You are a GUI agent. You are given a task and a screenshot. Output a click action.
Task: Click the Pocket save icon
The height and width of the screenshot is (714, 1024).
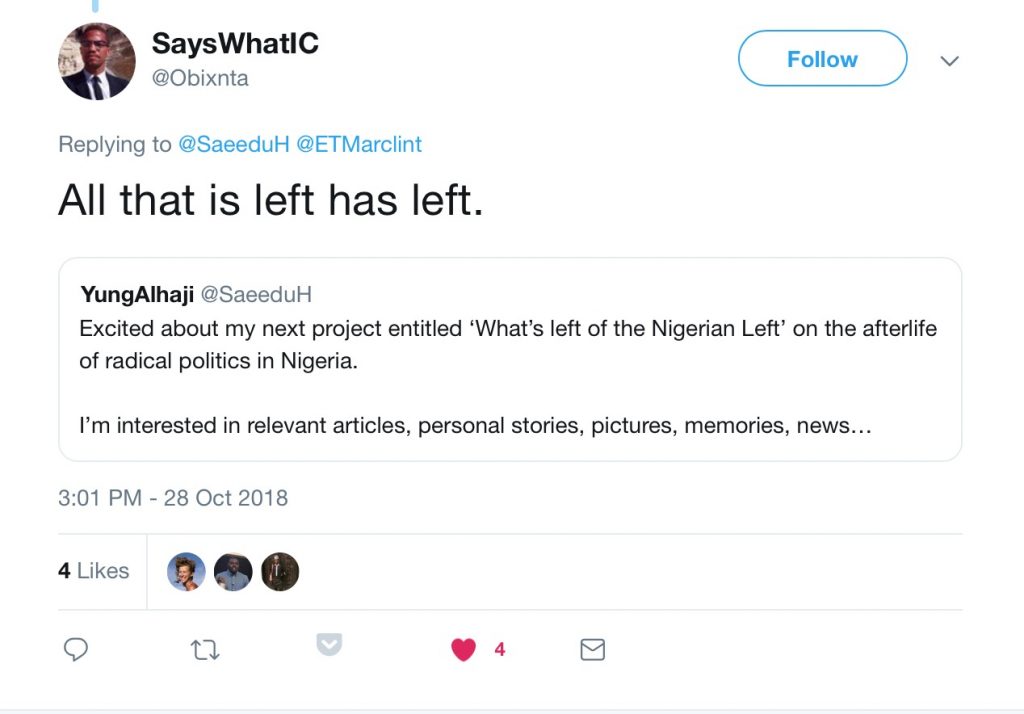[x=329, y=645]
